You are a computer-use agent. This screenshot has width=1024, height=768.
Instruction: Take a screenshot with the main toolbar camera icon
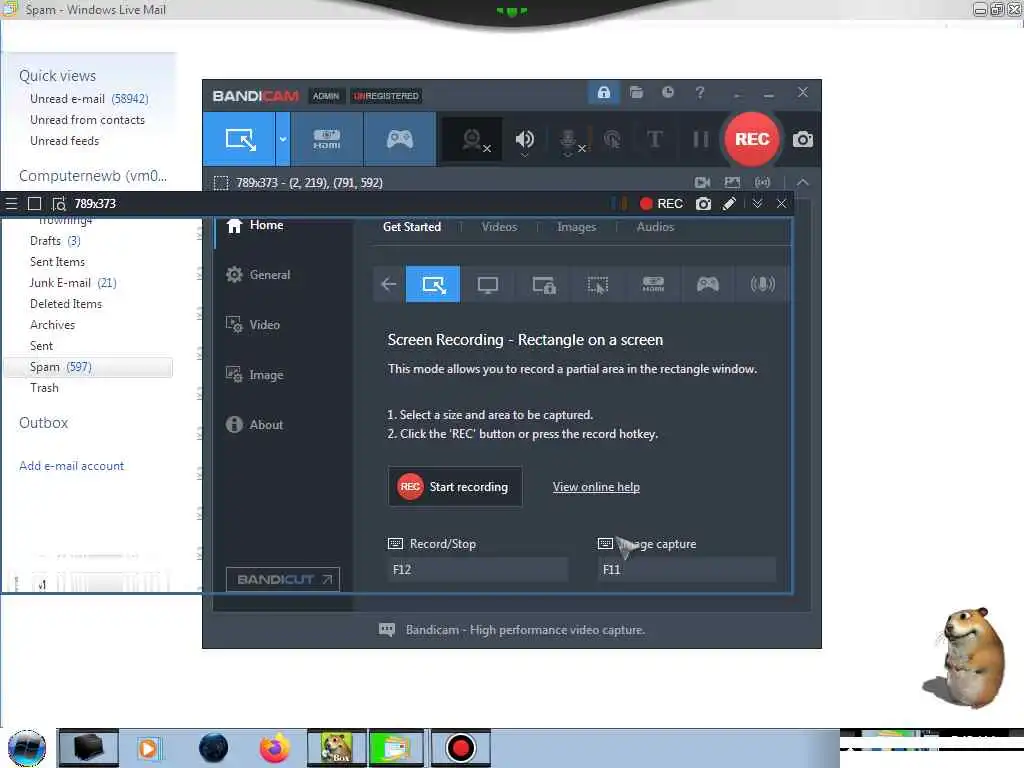point(803,139)
